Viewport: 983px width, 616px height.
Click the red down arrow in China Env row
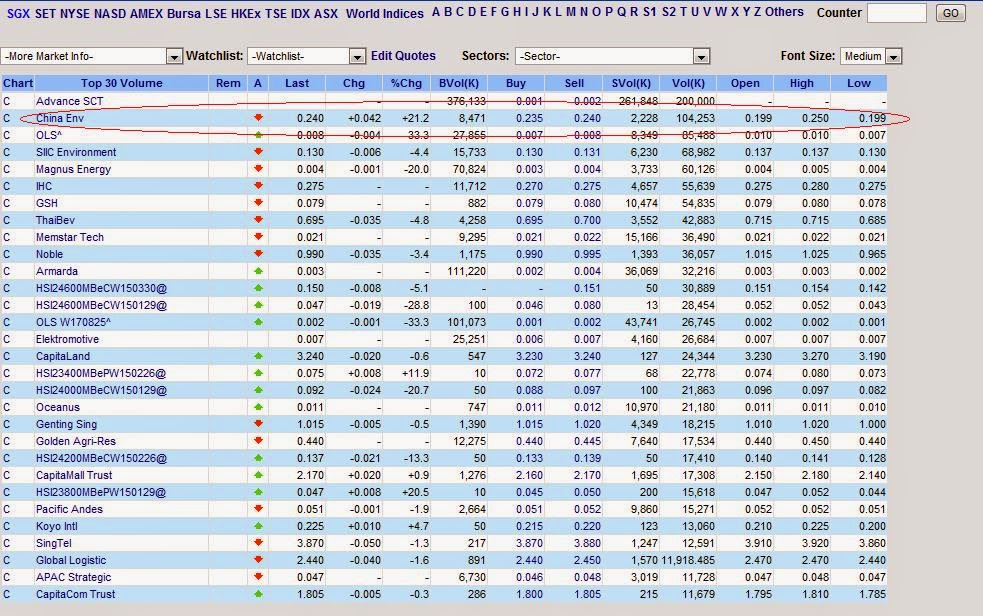pos(258,118)
